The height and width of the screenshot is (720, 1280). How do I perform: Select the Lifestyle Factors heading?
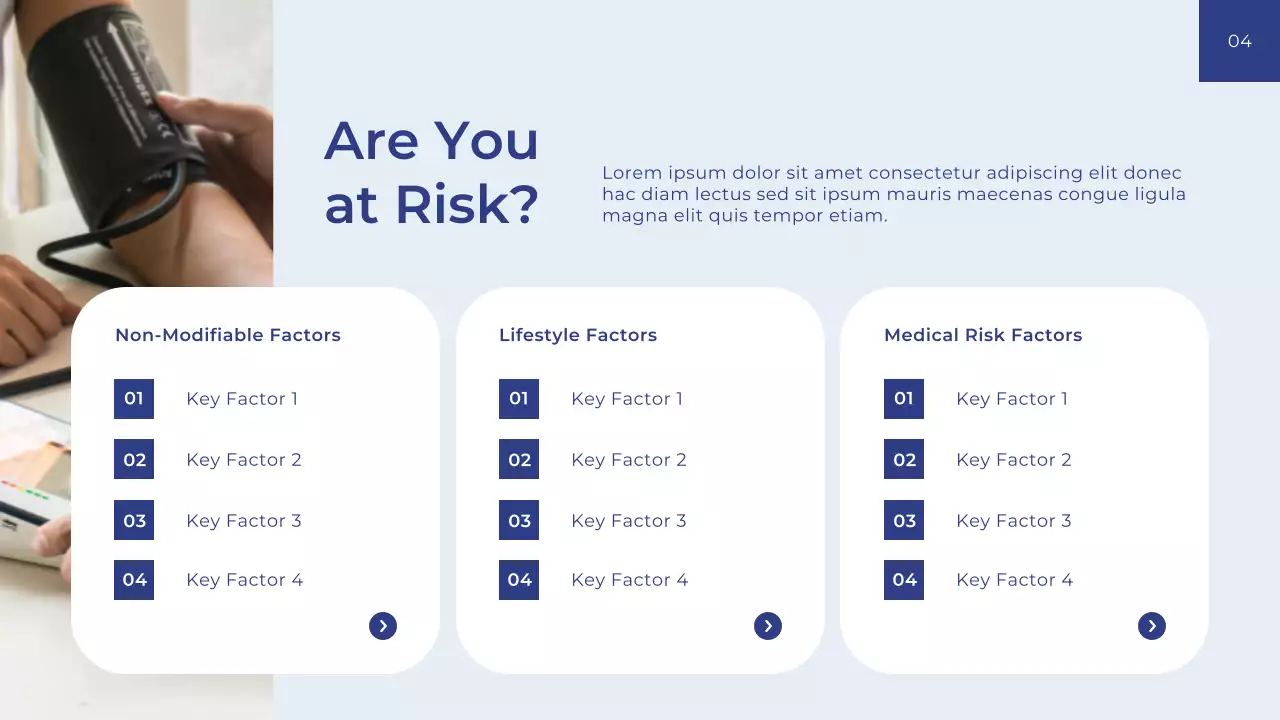(578, 335)
